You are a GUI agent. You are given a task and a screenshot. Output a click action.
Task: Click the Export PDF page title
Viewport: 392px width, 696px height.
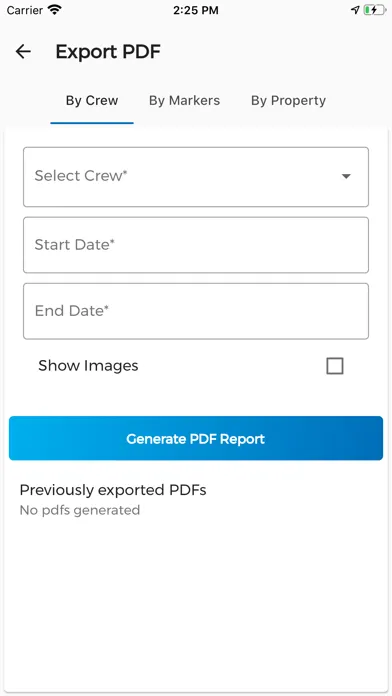pos(108,52)
